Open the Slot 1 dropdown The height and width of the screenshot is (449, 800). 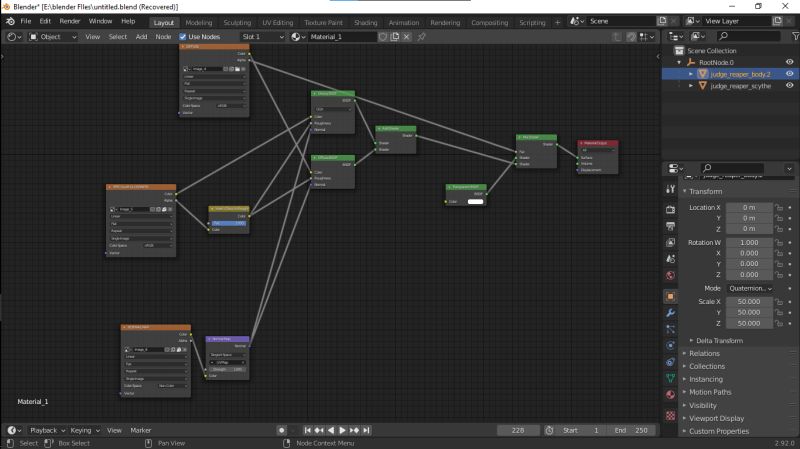pos(262,37)
